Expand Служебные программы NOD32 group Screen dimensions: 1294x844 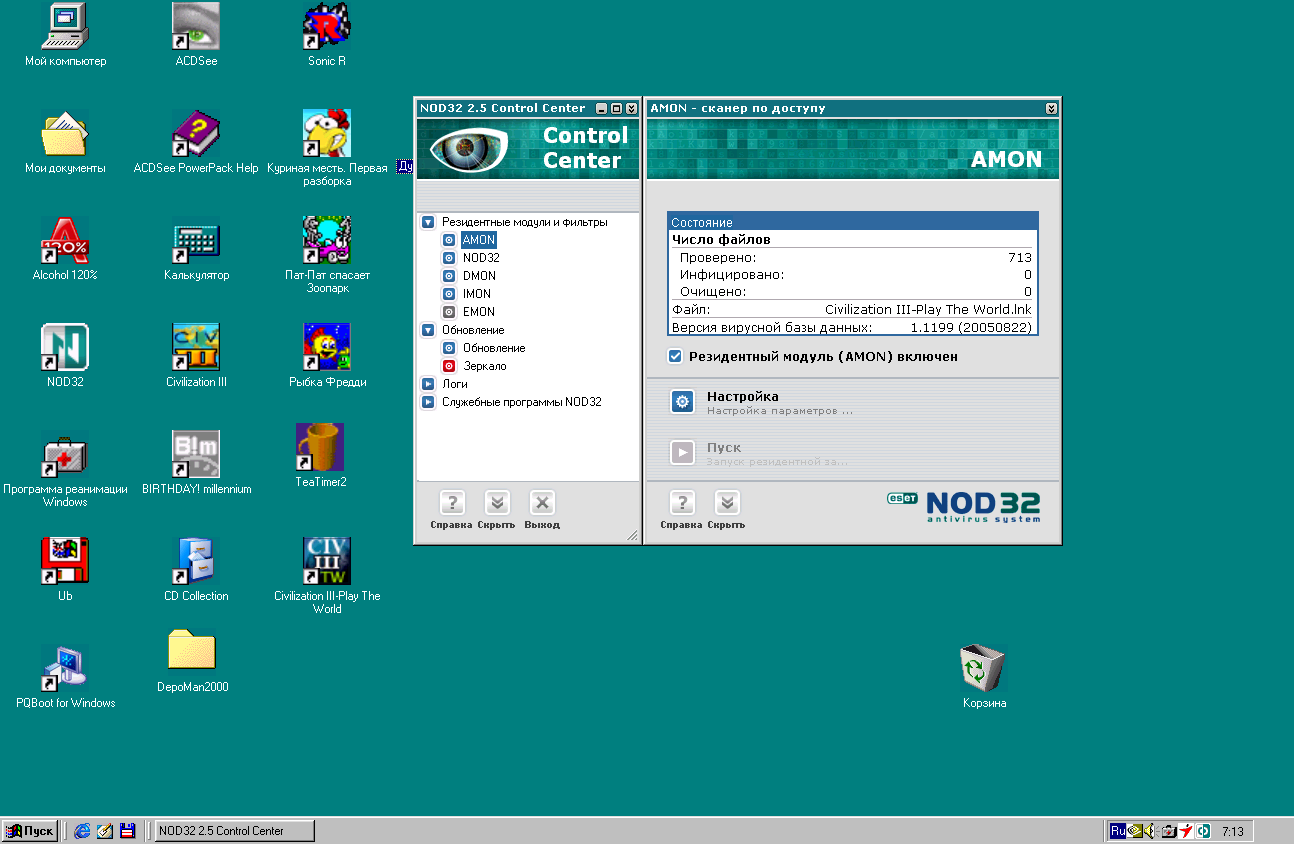[428, 402]
